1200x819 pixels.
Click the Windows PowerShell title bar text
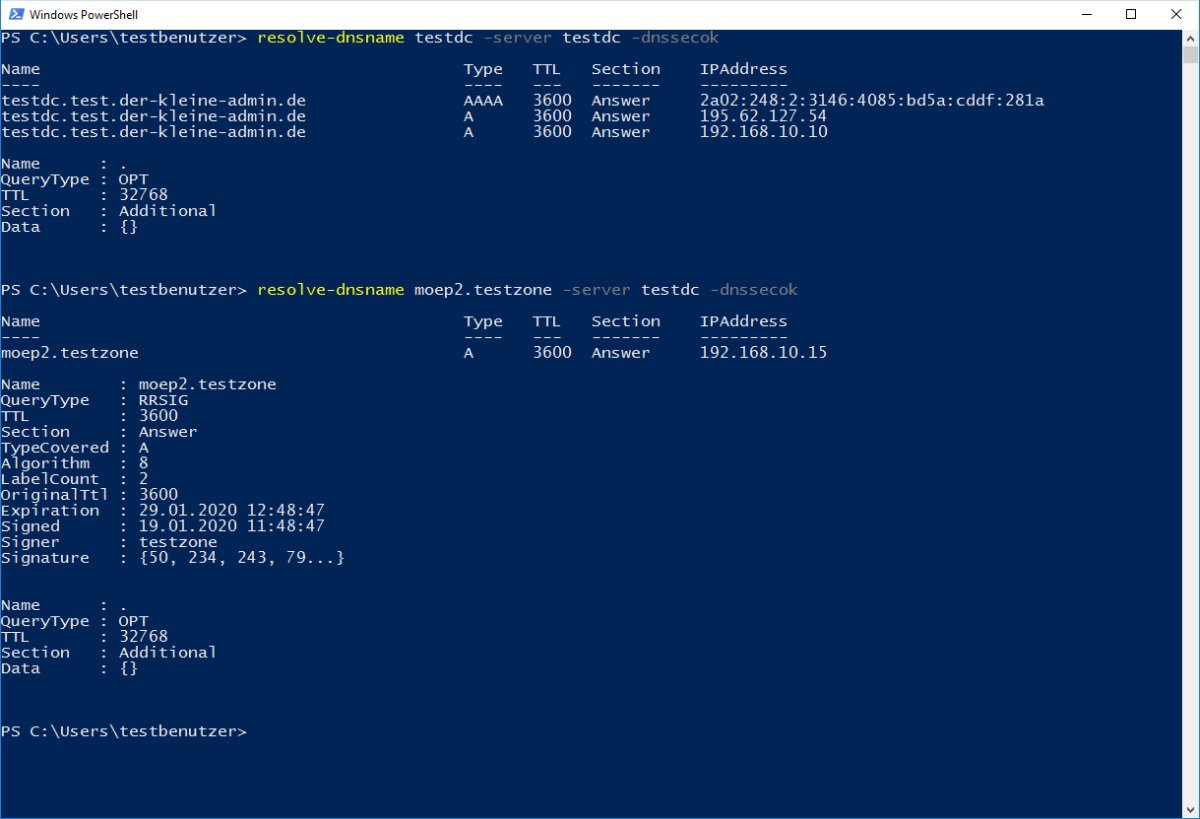coord(83,14)
